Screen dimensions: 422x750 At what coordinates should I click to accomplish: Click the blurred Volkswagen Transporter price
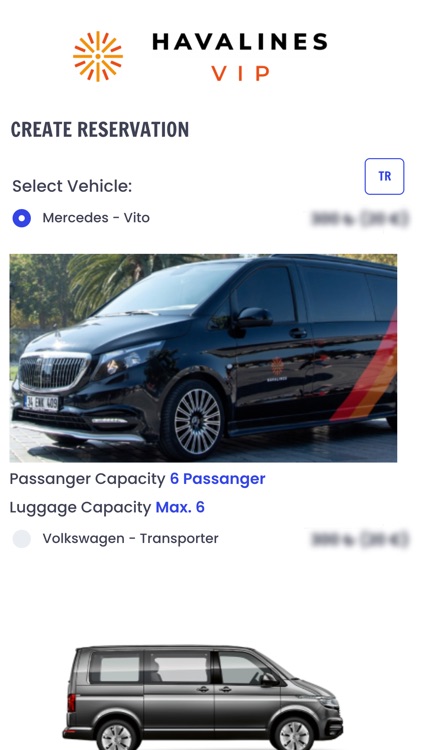[360, 539]
